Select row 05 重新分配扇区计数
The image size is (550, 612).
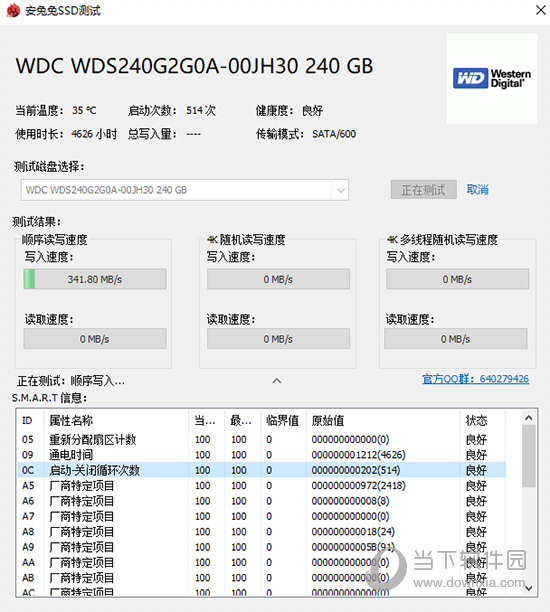pos(262,439)
